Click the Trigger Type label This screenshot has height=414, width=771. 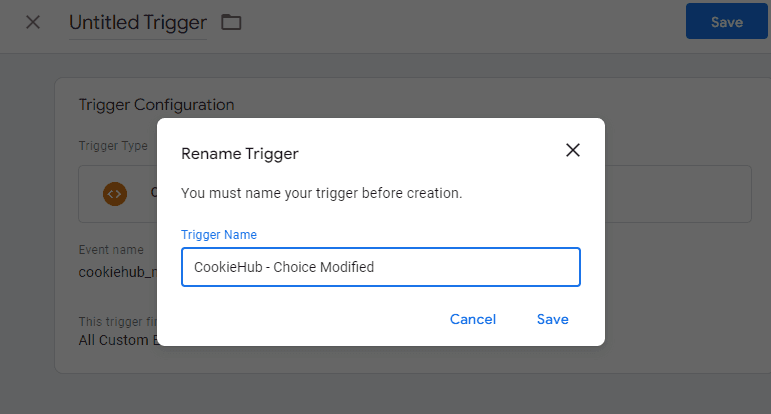pyautogui.click(x=113, y=146)
